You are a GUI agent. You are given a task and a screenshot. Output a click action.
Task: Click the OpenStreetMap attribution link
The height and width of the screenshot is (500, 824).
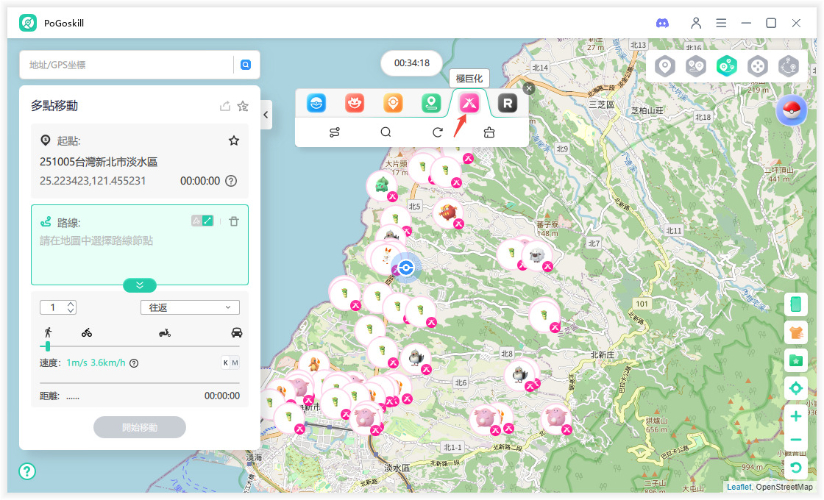click(784, 487)
